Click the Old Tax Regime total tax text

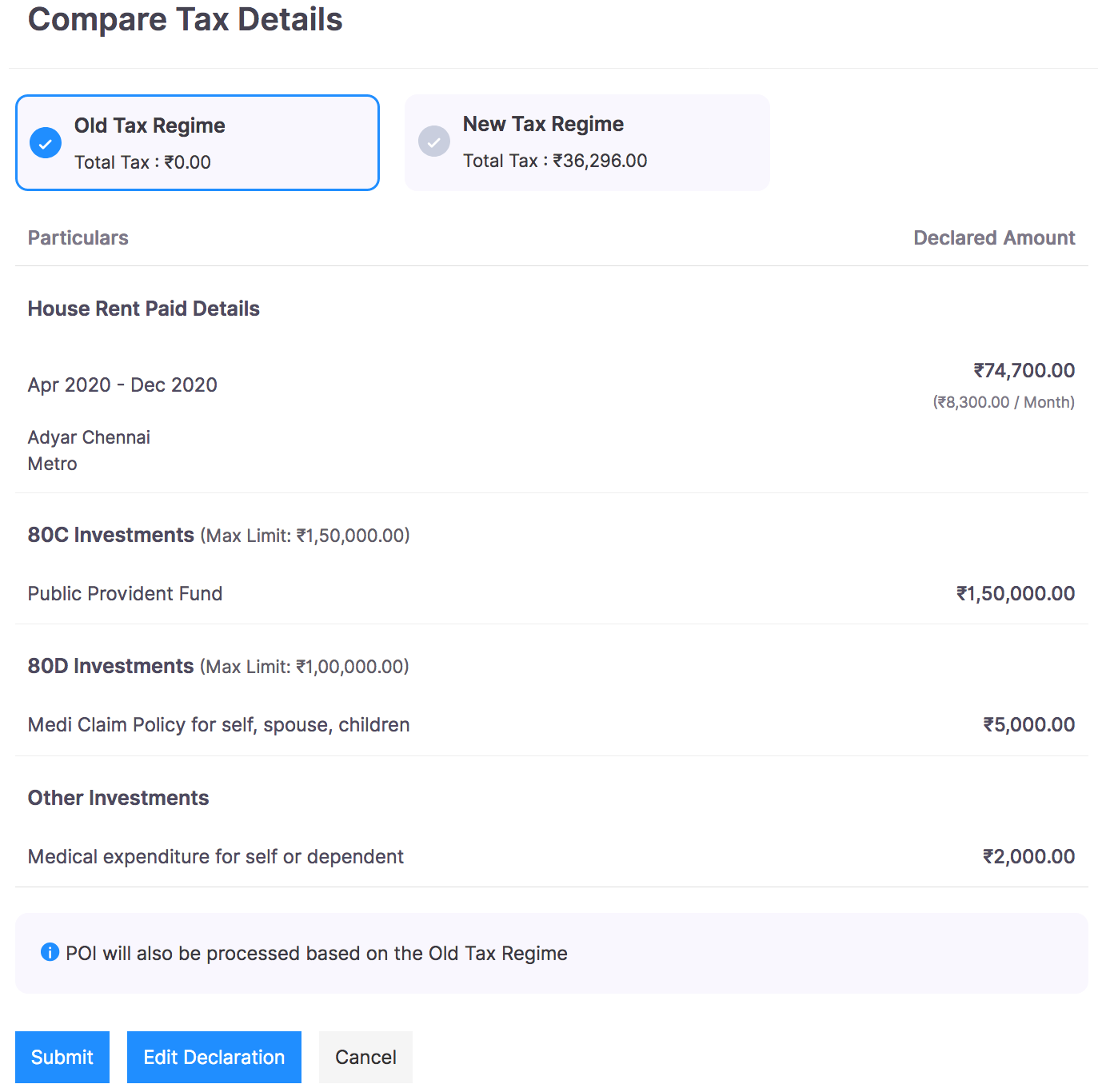(142, 162)
